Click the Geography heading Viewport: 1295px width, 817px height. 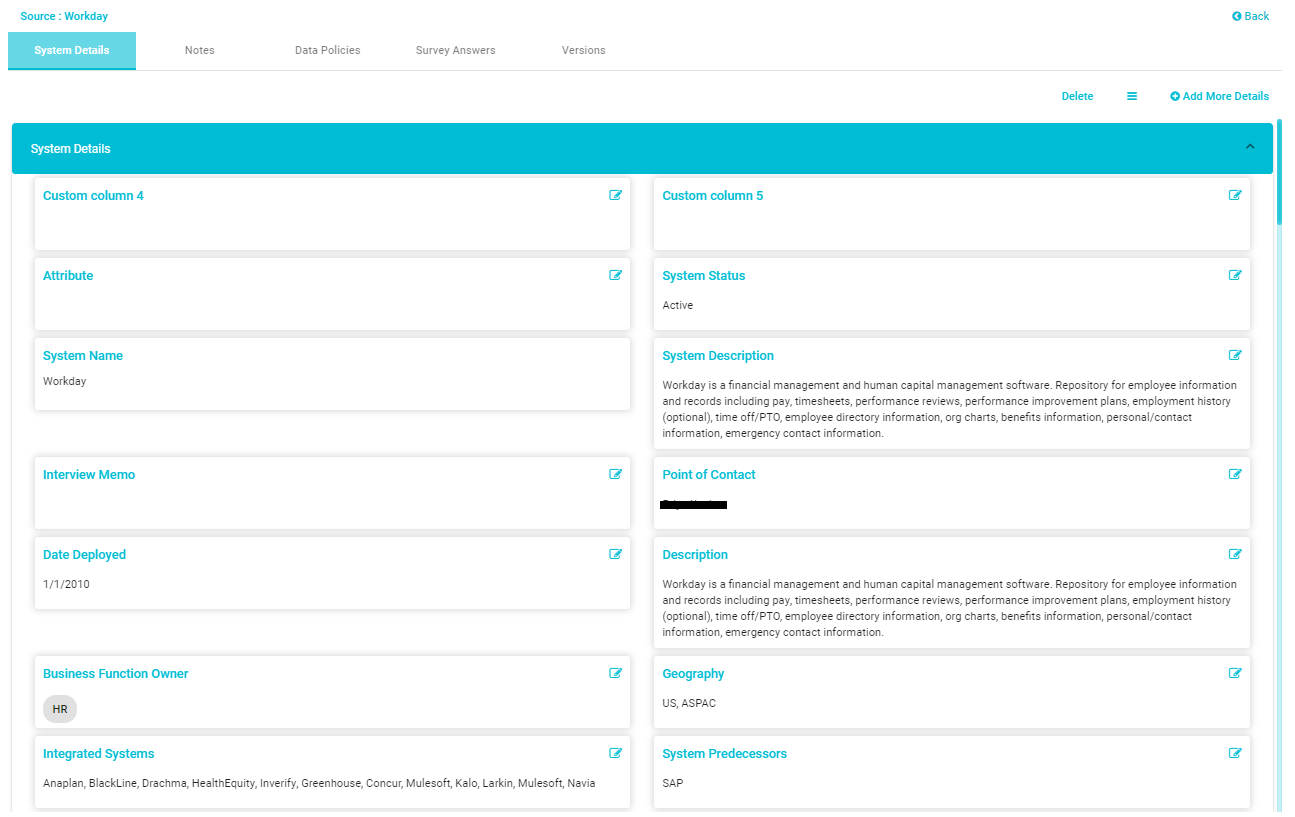693,673
